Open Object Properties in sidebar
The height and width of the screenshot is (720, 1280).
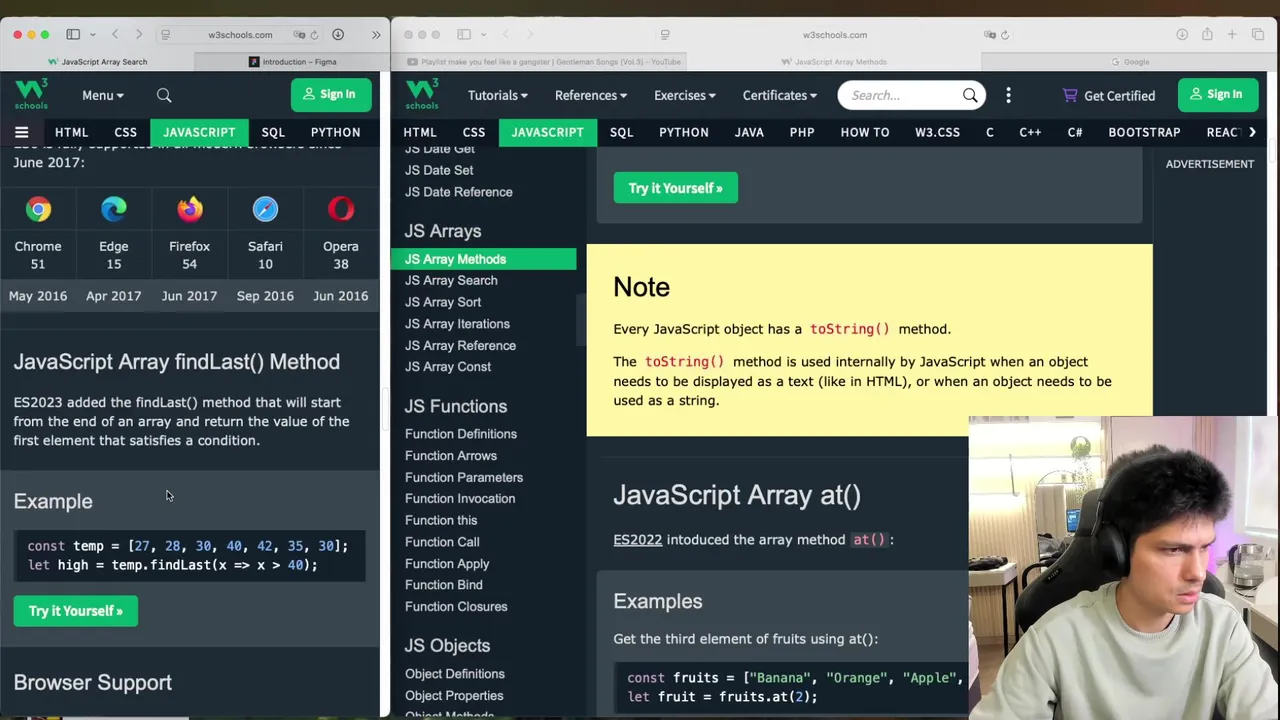[454, 696]
